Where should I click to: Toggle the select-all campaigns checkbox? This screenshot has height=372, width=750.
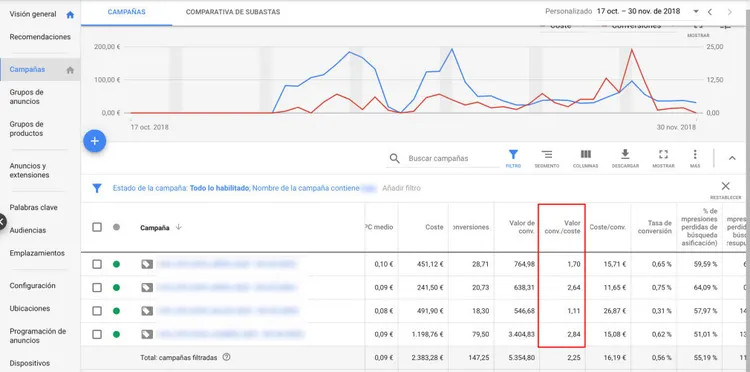coord(97,227)
